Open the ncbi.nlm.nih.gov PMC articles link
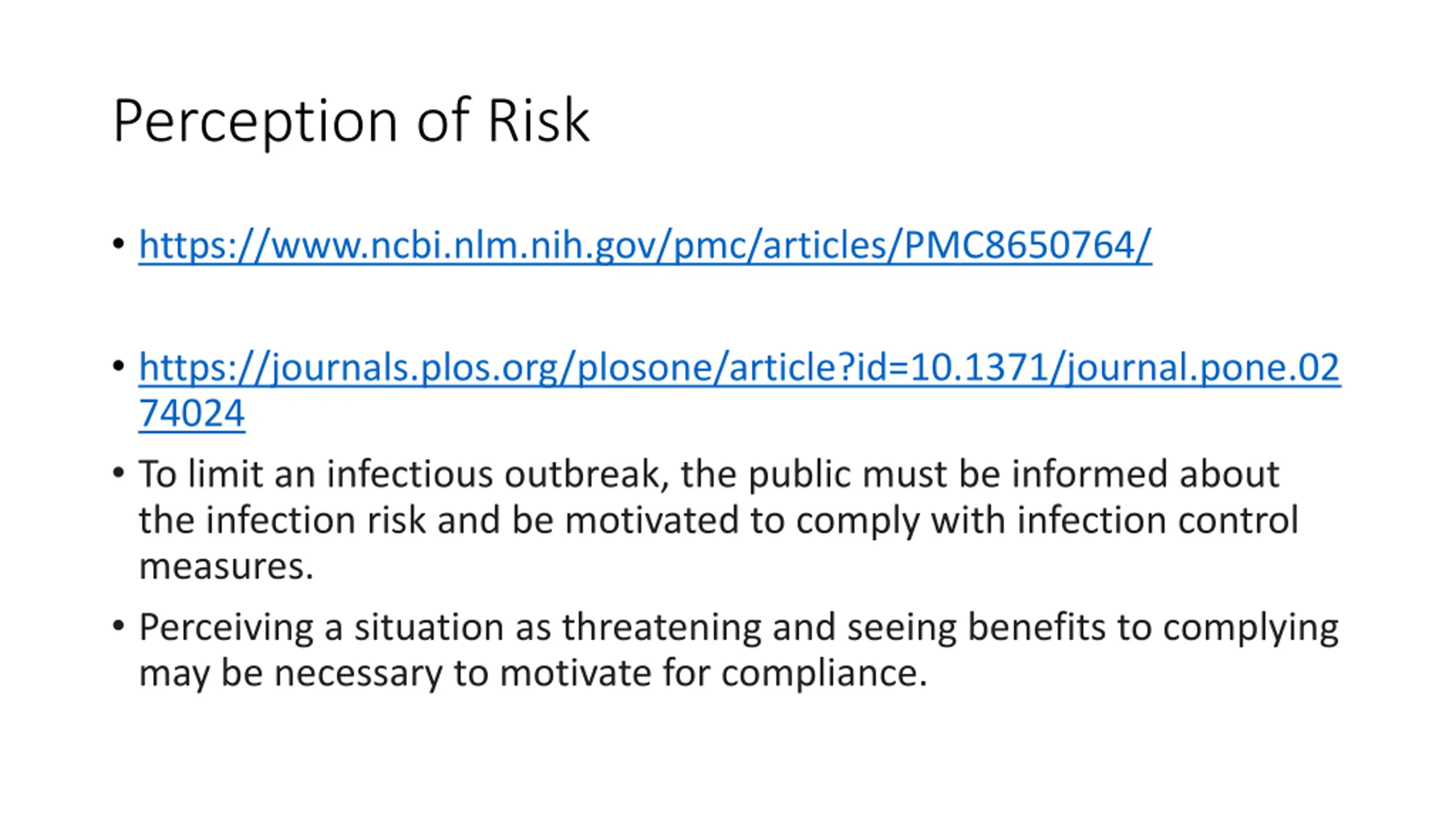Screen dimensions: 1456x819 pyautogui.click(x=645, y=245)
